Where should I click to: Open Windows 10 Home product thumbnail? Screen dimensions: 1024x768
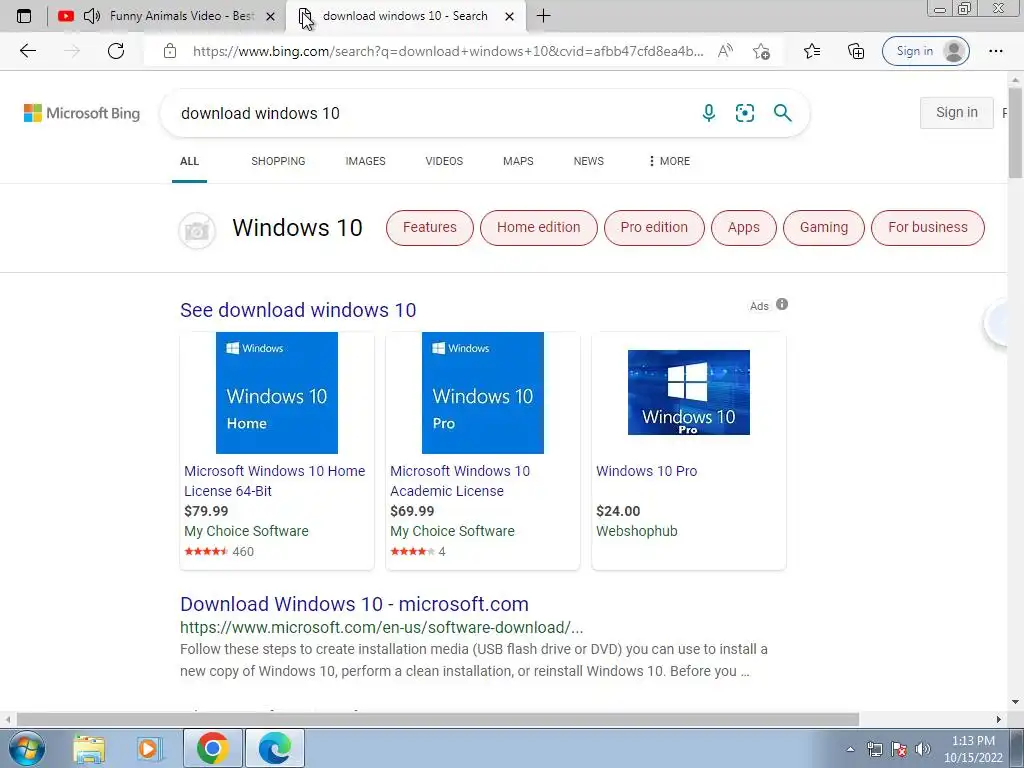click(x=277, y=392)
